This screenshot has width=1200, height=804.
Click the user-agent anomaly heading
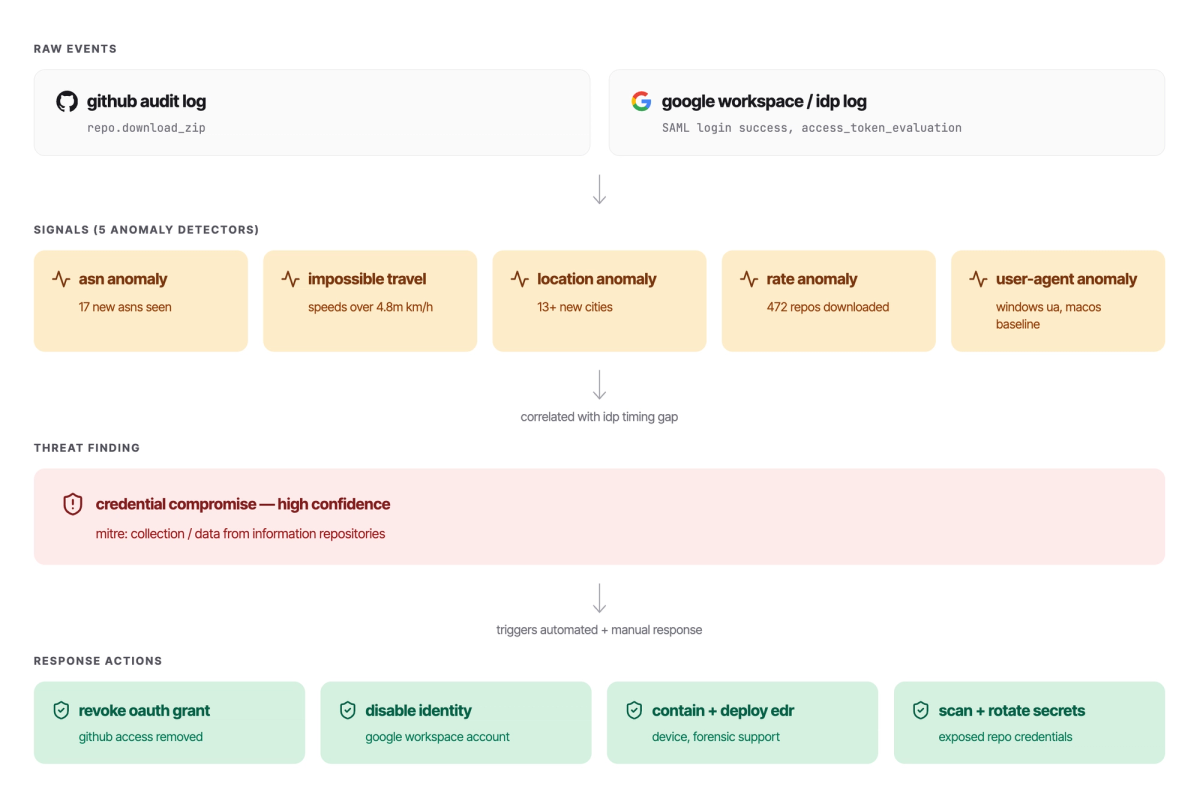click(x=1067, y=279)
